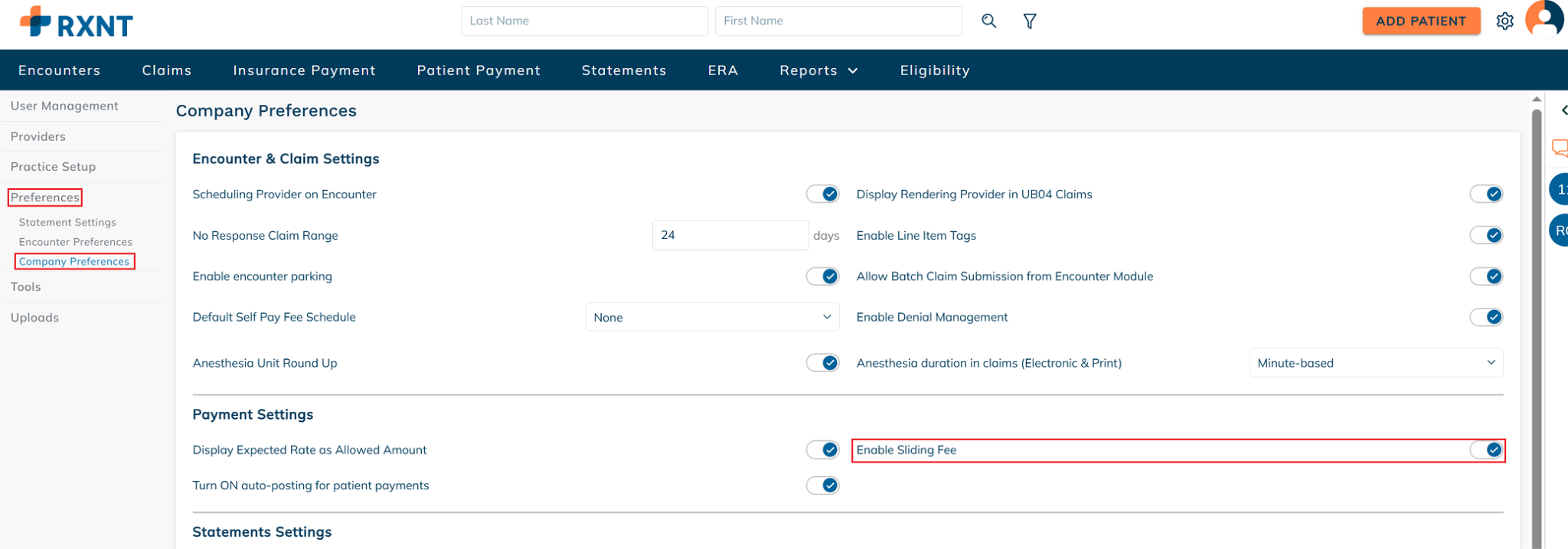Open Providers in sidebar
The image size is (1568, 549).
coord(38,136)
